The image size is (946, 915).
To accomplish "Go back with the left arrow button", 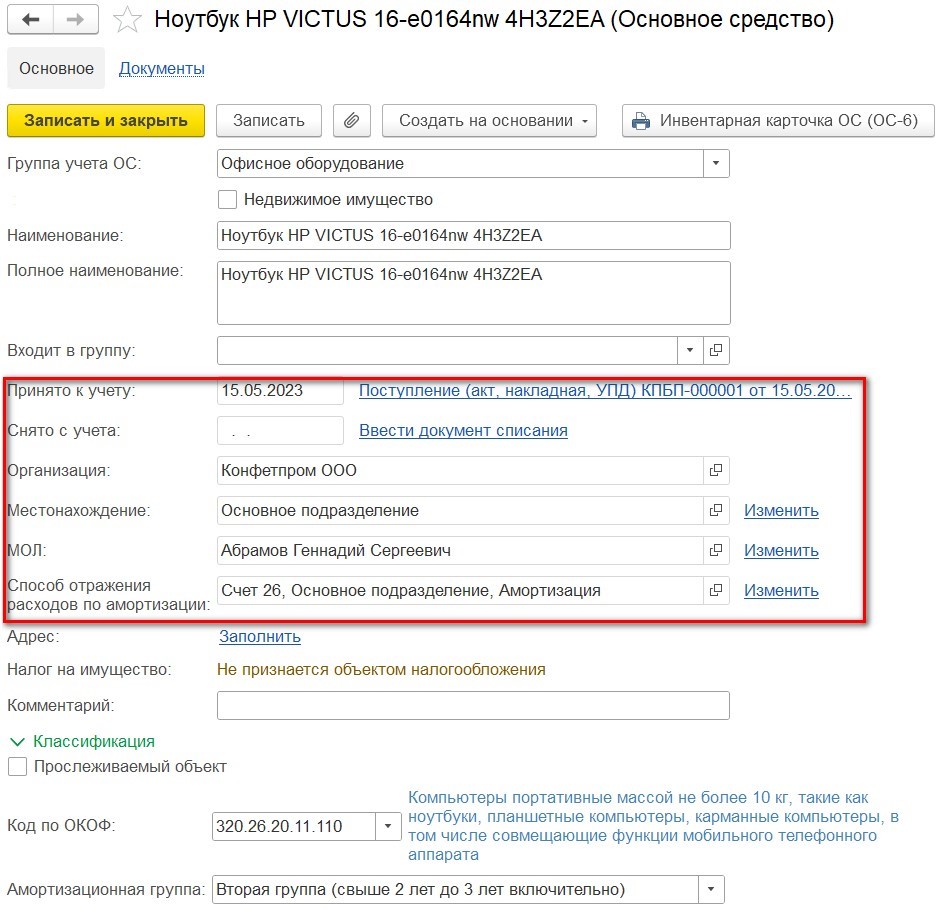I will [30, 20].
